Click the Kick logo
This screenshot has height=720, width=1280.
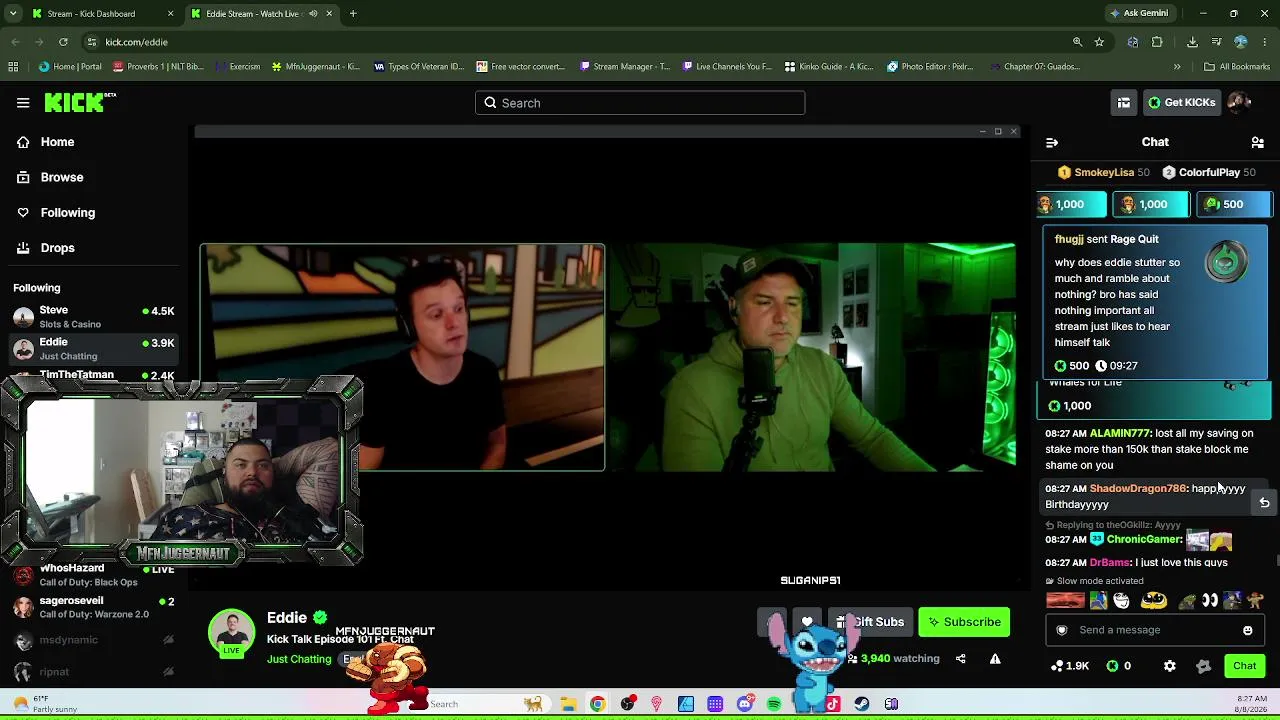(x=80, y=102)
